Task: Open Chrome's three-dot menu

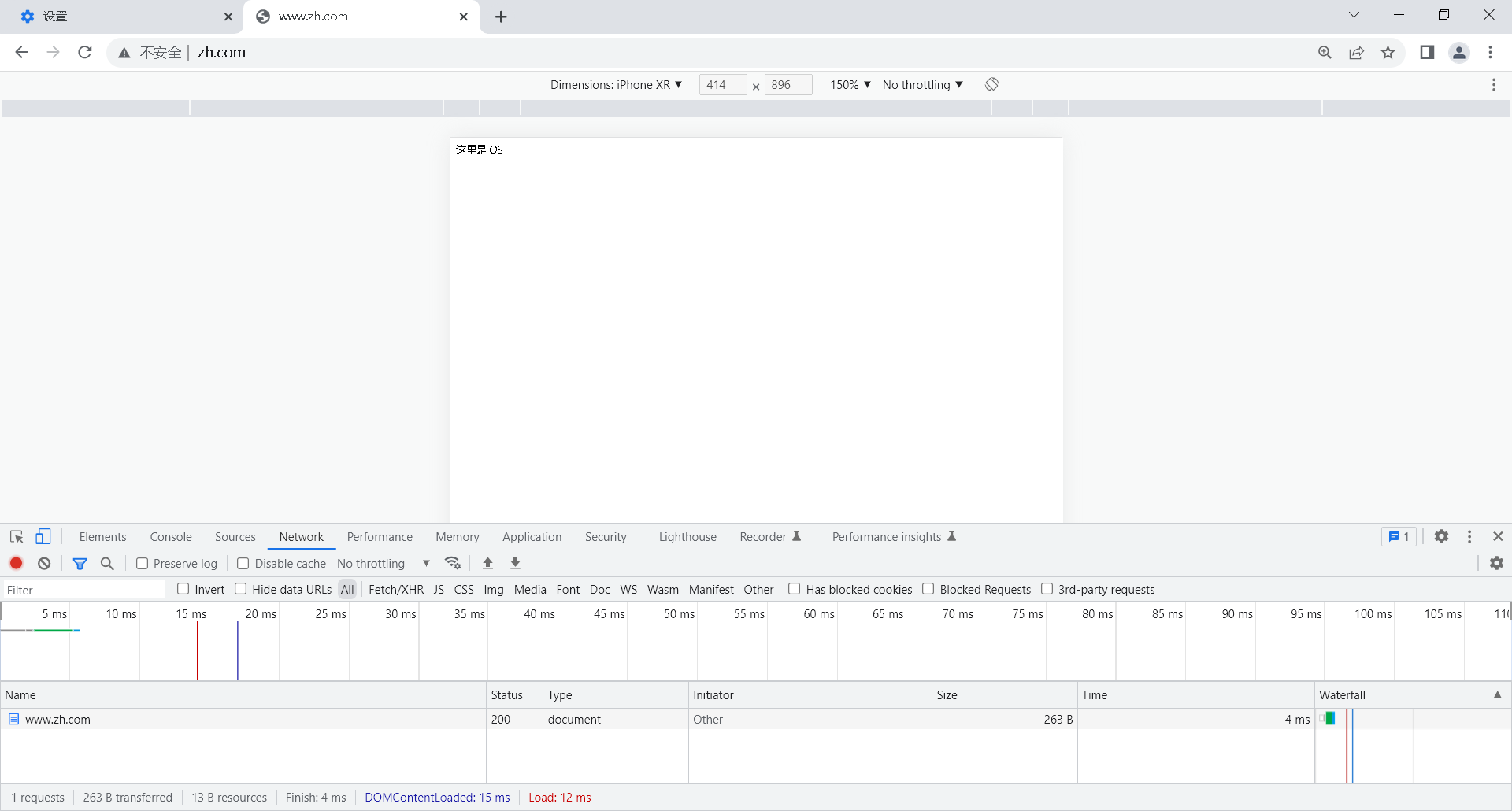Action: point(1490,53)
